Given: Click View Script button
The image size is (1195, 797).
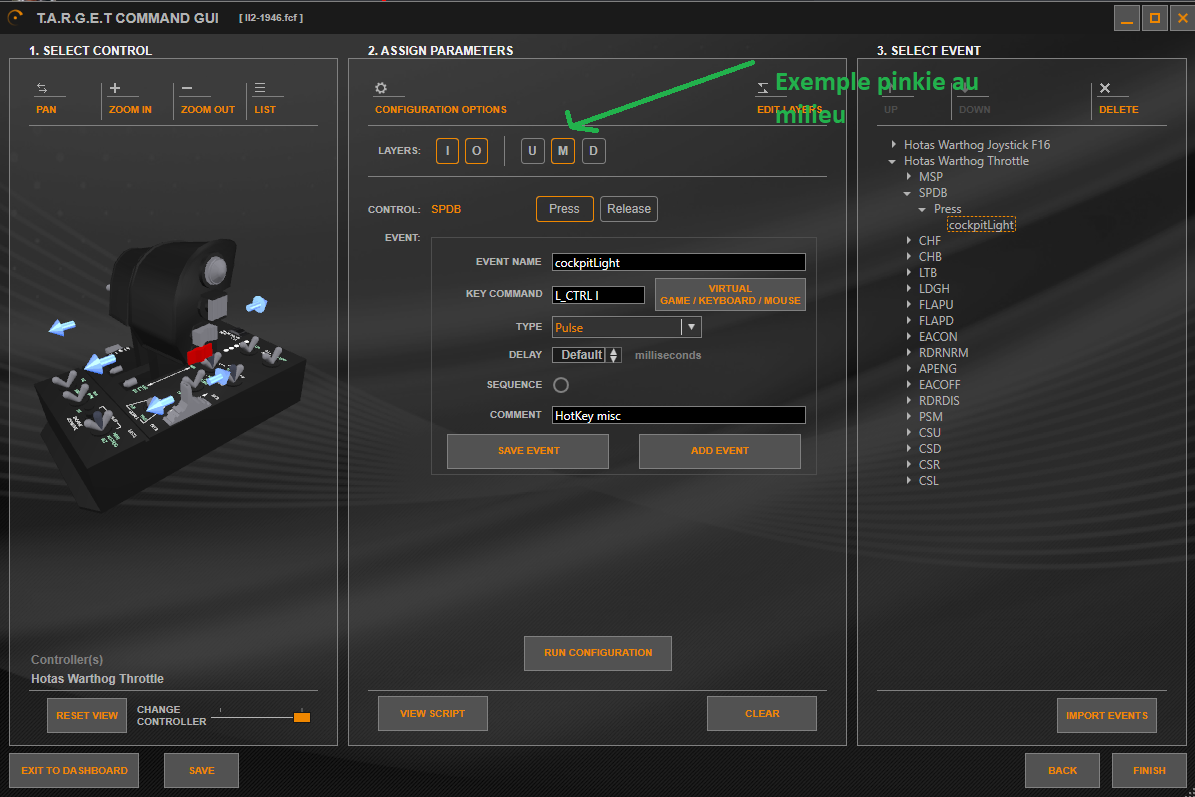Looking at the screenshot, I should (433, 714).
